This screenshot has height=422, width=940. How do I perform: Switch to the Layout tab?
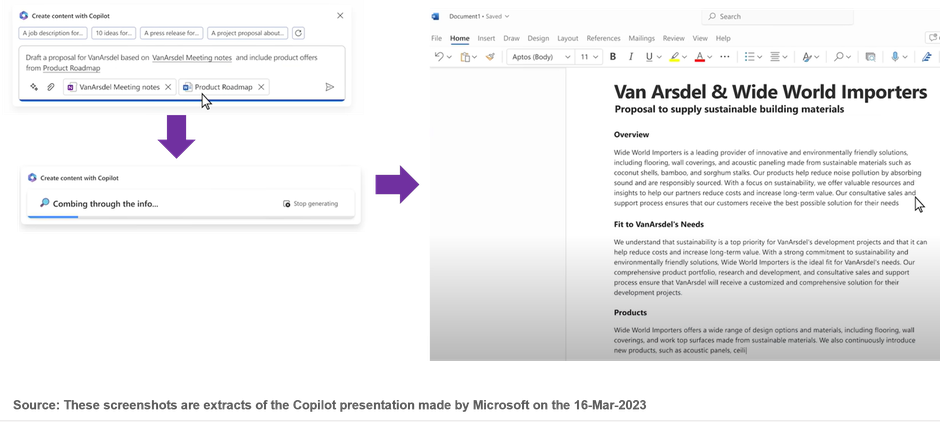click(568, 38)
